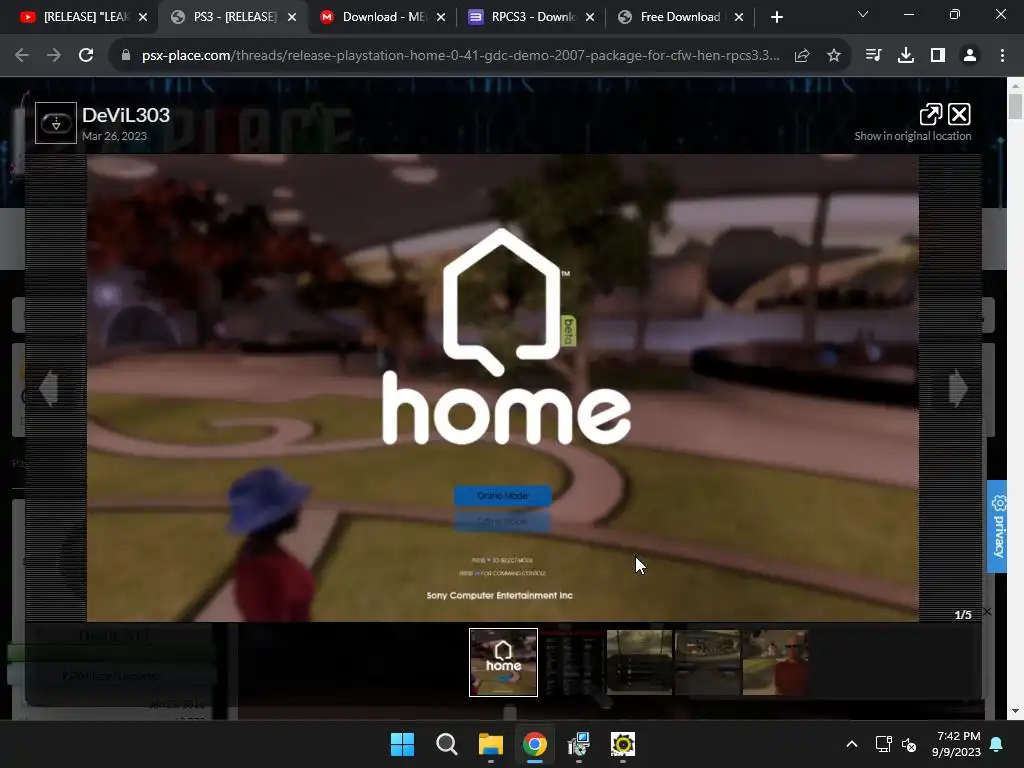Image resolution: width=1024 pixels, height=768 pixels.
Task: Open the media control (tab music) icon
Action: tap(873, 56)
